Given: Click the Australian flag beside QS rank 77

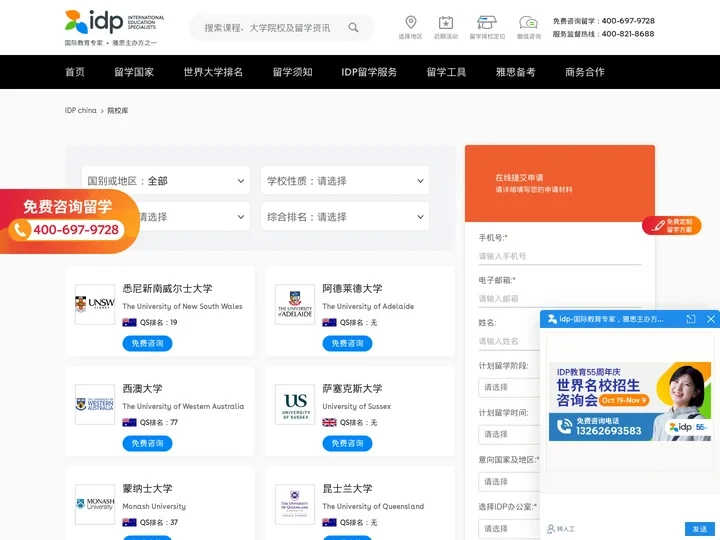Looking at the screenshot, I should (129, 422).
